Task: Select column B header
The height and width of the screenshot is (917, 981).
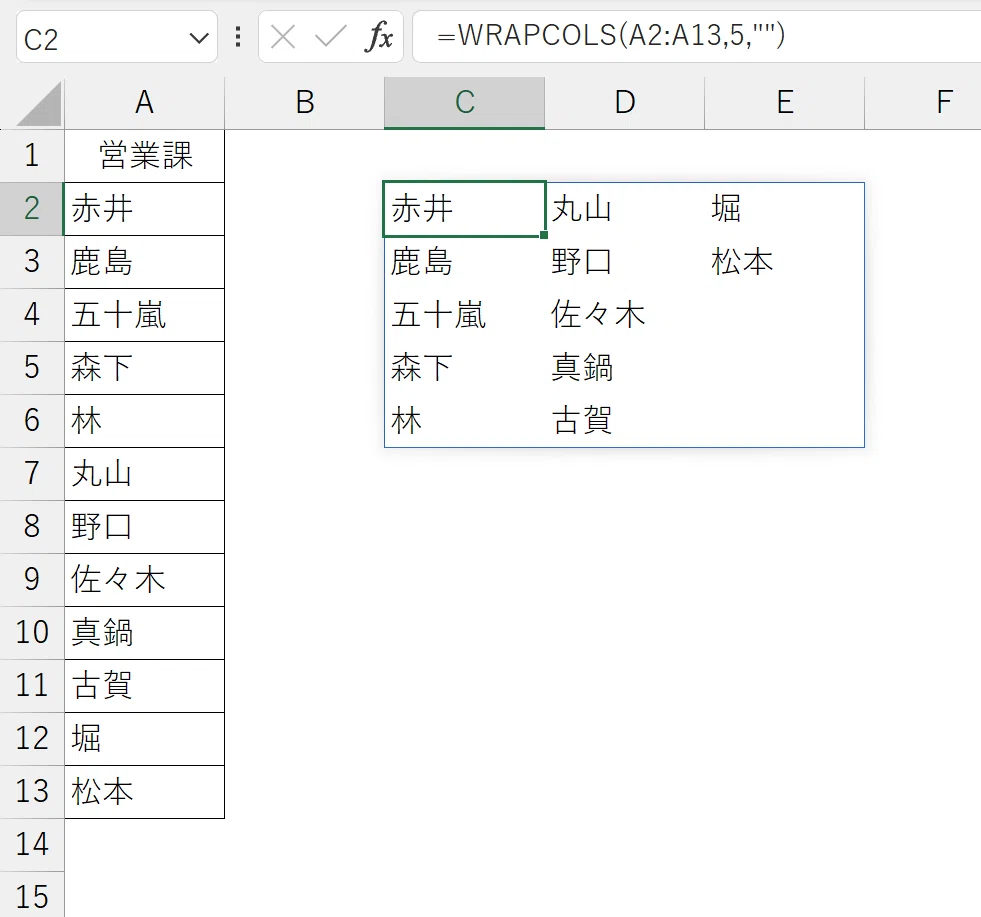Action: tap(305, 103)
